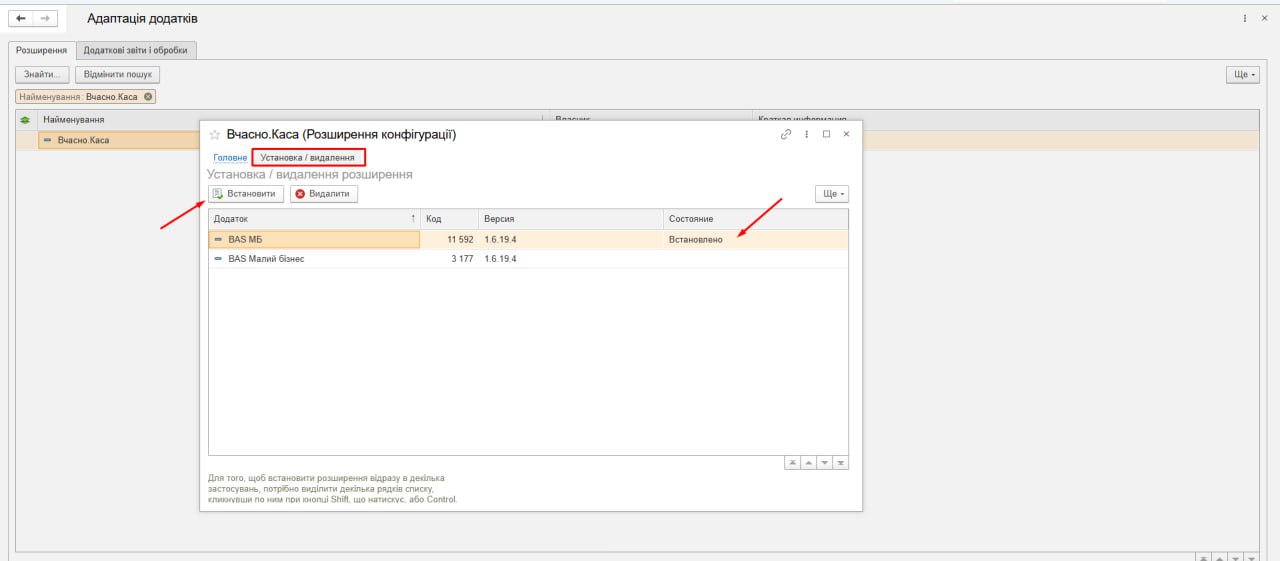Open the Установка / видалення tab

click(308, 157)
